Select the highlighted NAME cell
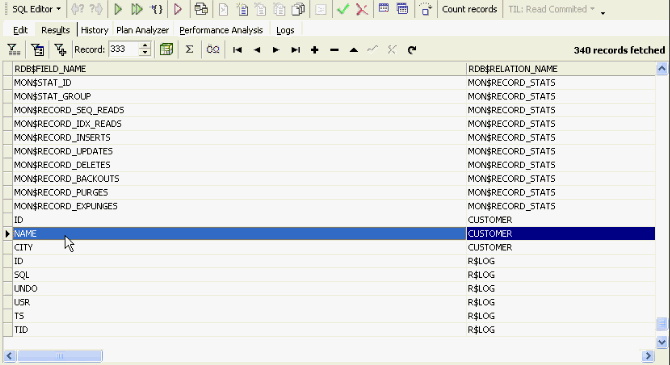The height and width of the screenshot is (365, 670). (x=239, y=233)
